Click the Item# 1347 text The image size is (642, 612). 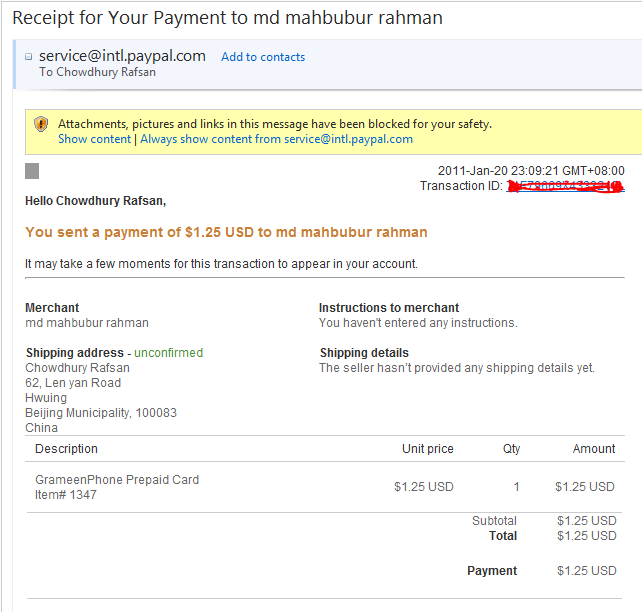pos(66,495)
